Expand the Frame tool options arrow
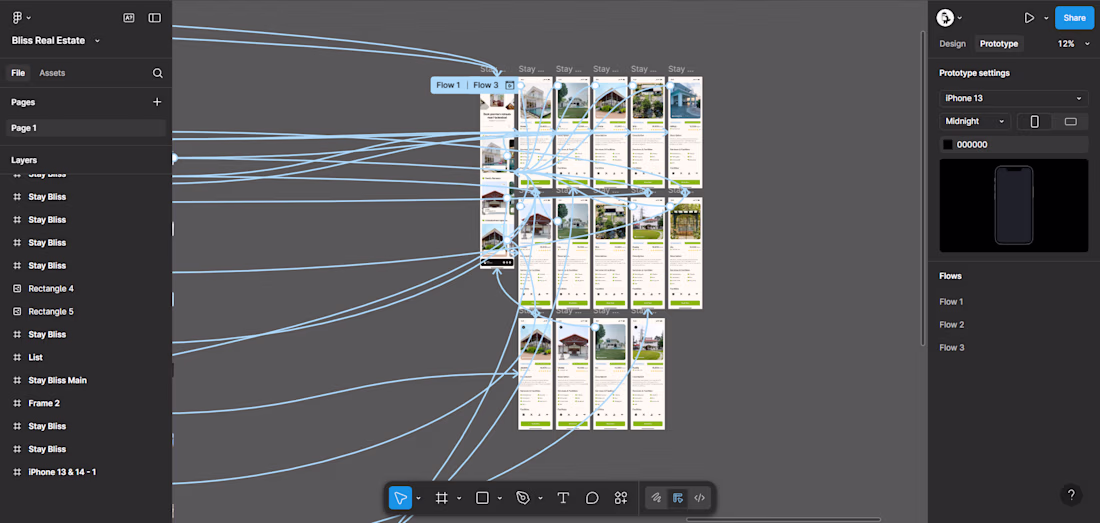 coord(460,498)
